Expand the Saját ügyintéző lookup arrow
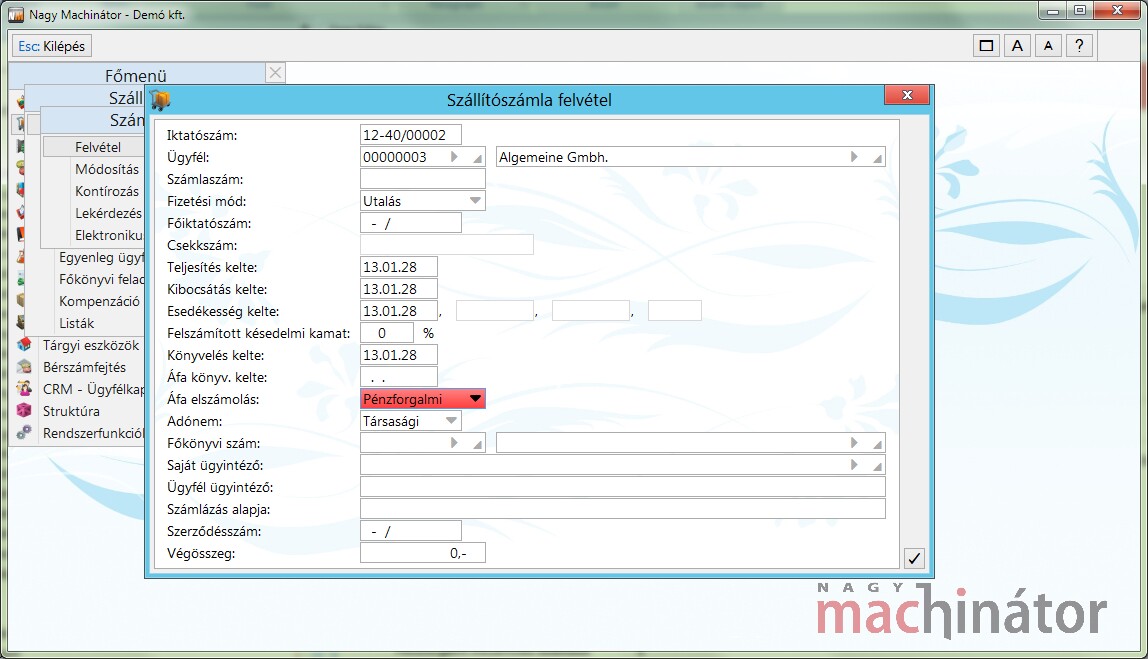Screen dimensions: 1148x659 click(x=854, y=465)
